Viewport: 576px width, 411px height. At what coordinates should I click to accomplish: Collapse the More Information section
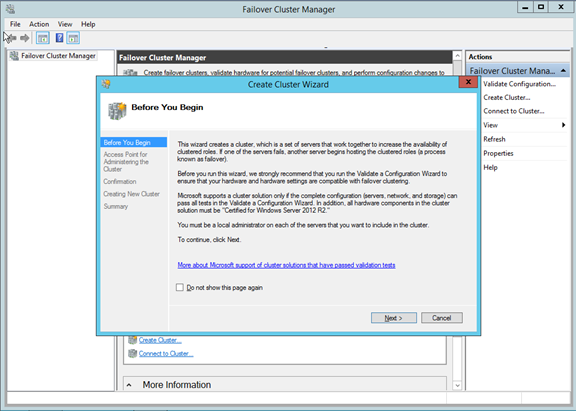[x=129, y=385]
